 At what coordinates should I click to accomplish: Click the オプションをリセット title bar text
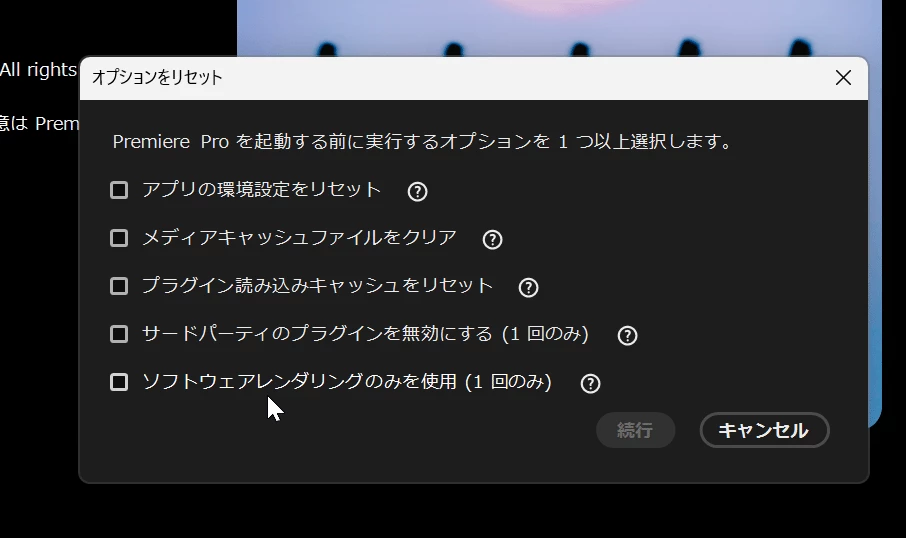pyautogui.click(x=157, y=77)
